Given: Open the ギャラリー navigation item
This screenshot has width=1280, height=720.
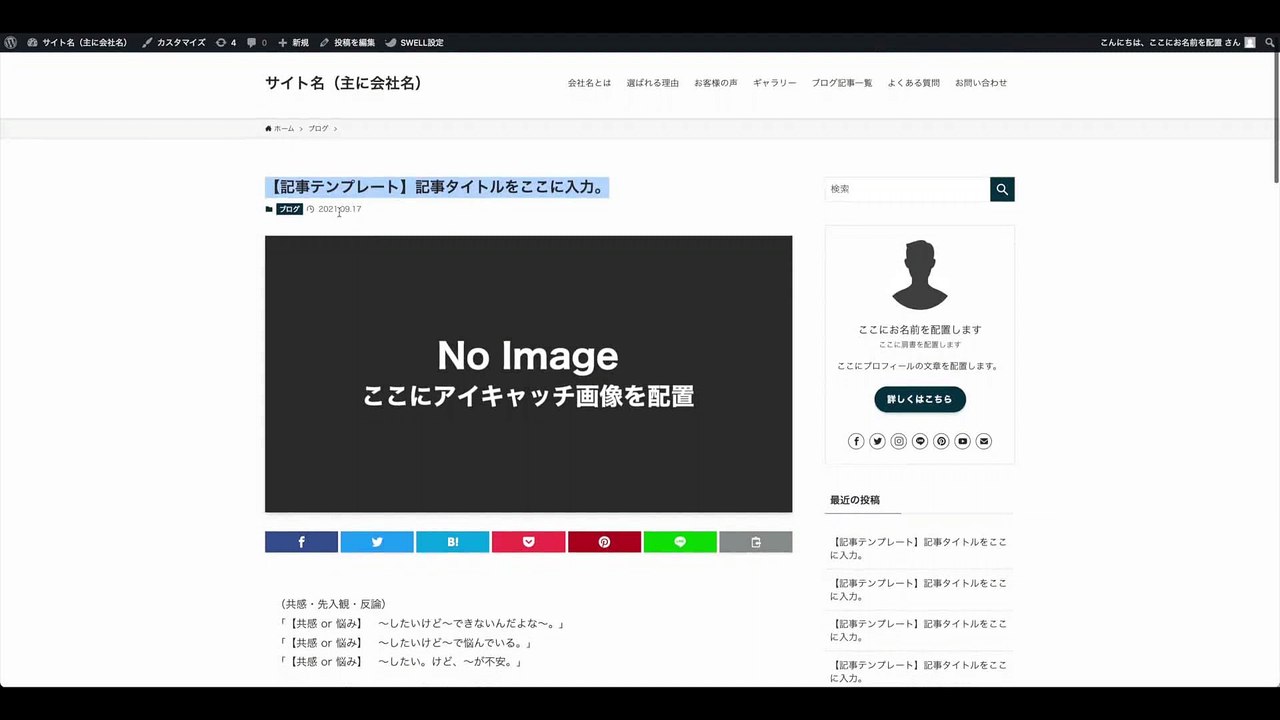Looking at the screenshot, I should (x=774, y=83).
